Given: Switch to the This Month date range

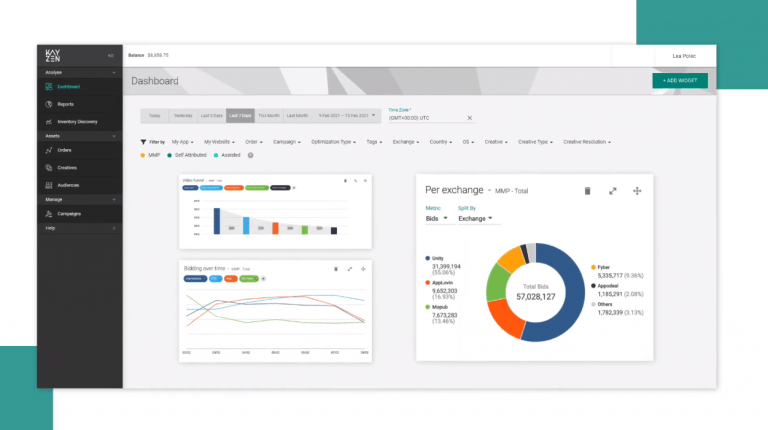Looking at the screenshot, I should click(x=269, y=115).
